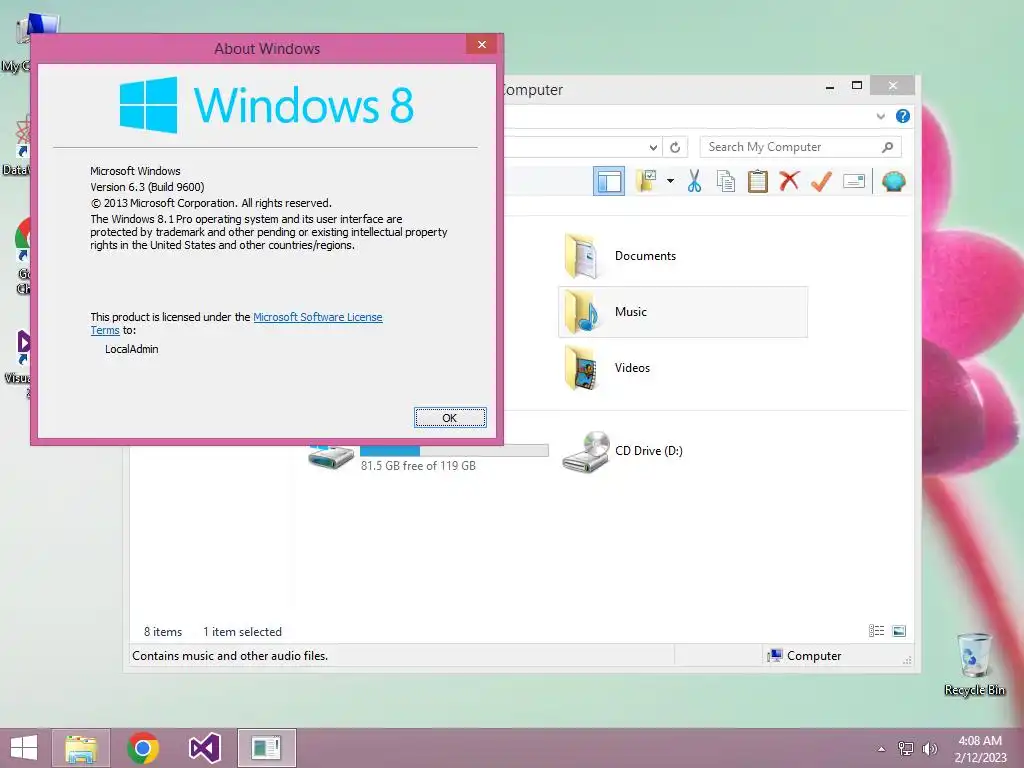Click the Email envelope toolbar icon
Screen dimensions: 1024x768
(x=854, y=181)
